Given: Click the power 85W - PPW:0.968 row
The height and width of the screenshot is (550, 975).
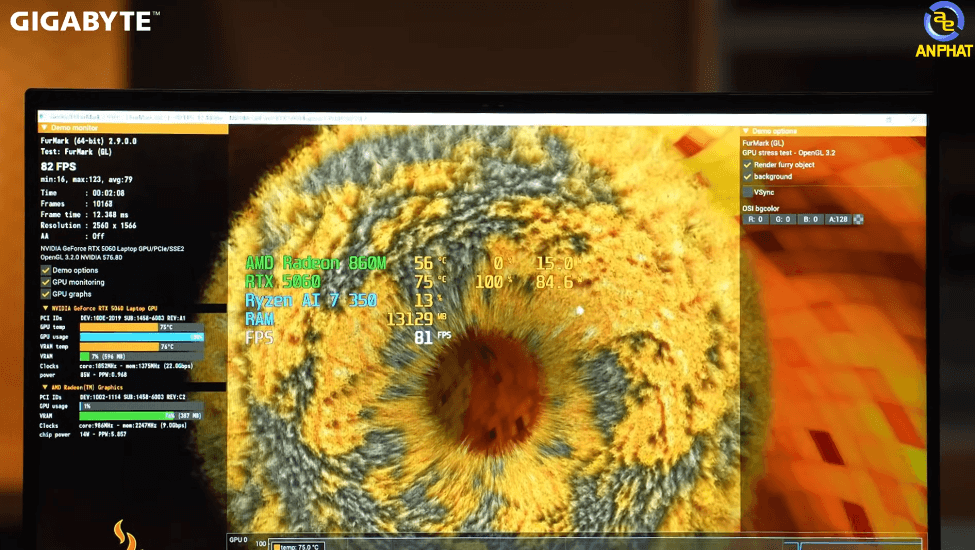Looking at the screenshot, I should (x=83, y=375).
